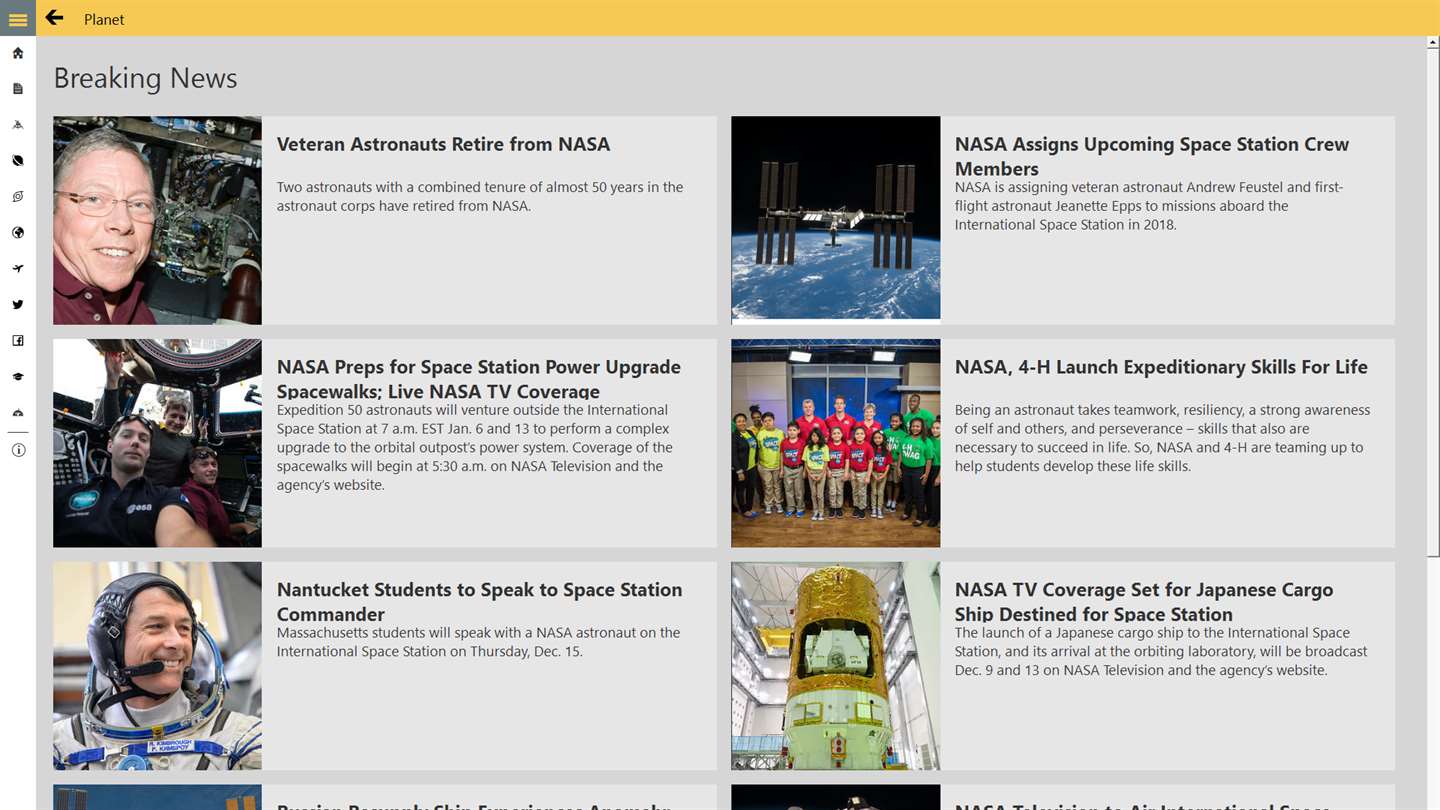Click 'Massachusetts students will speak' description
The image size is (1440, 810).
(478, 642)
